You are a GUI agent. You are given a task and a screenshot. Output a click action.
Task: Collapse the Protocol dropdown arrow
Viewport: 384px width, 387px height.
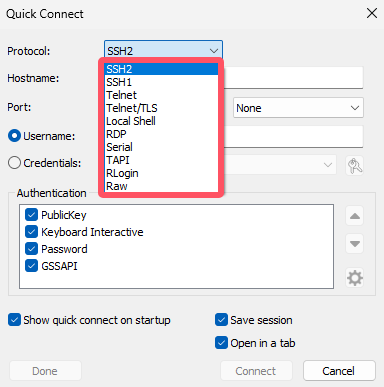pos(214,51)
